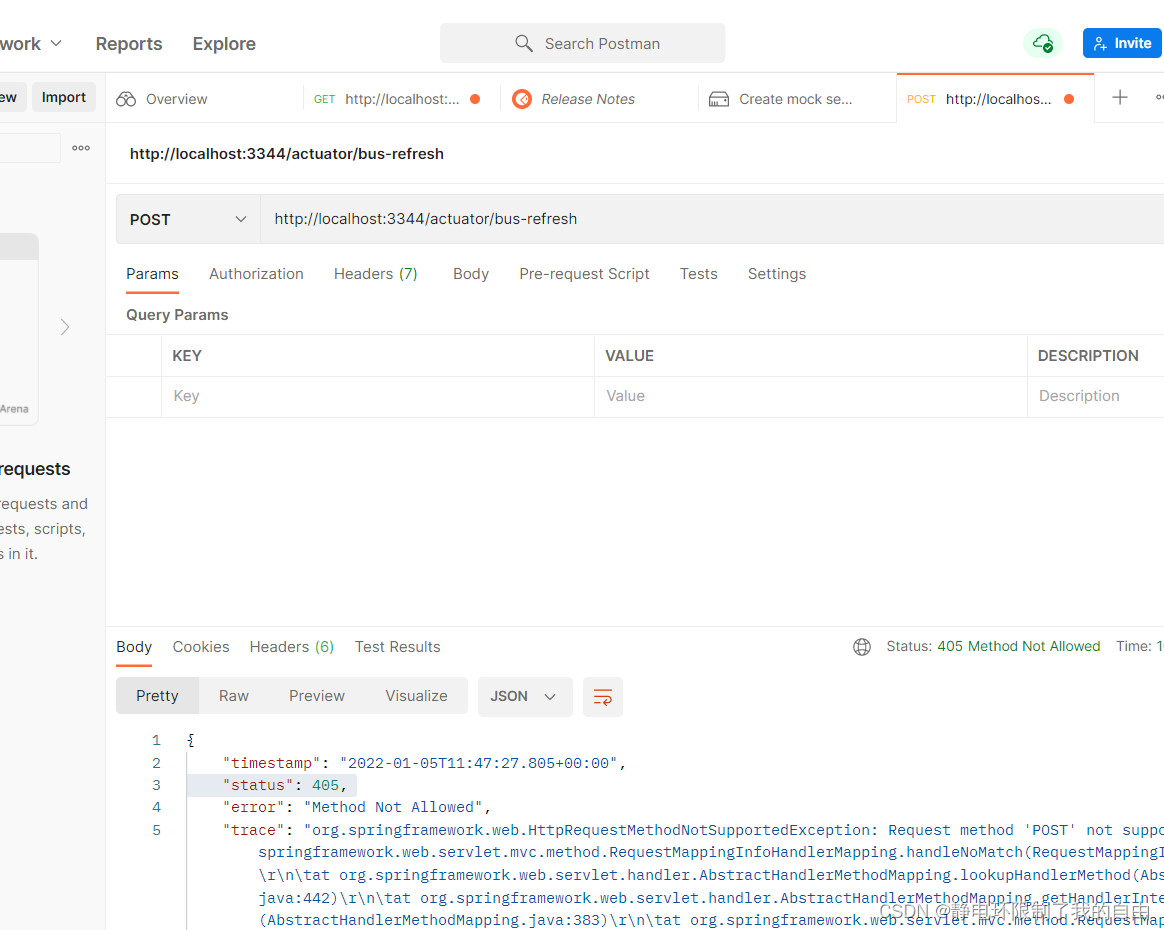This screenshot has height=930, width=1164.
Task: Click the query param Value field
Action: [811, 396]
